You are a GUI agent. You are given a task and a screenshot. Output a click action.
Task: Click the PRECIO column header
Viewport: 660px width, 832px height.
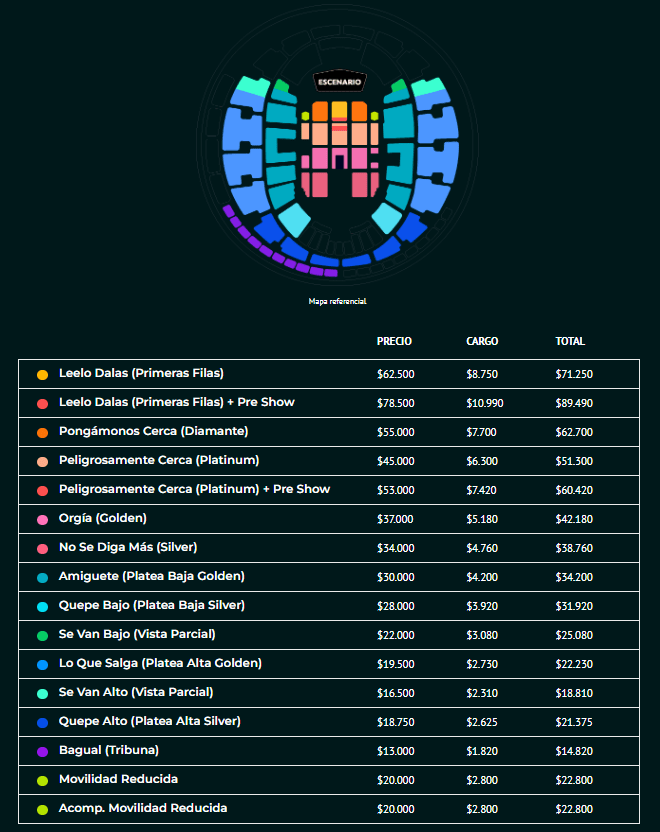tap(394, 342)
